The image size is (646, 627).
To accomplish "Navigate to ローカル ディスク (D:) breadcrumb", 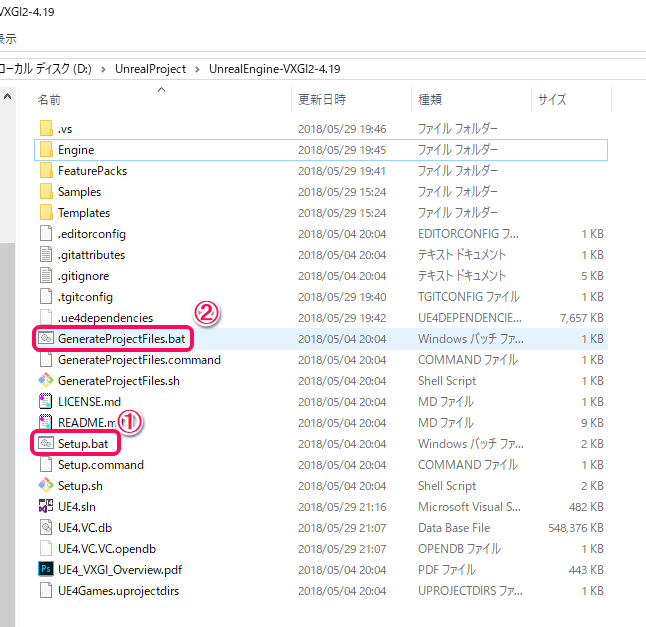I will click(45, 69).
